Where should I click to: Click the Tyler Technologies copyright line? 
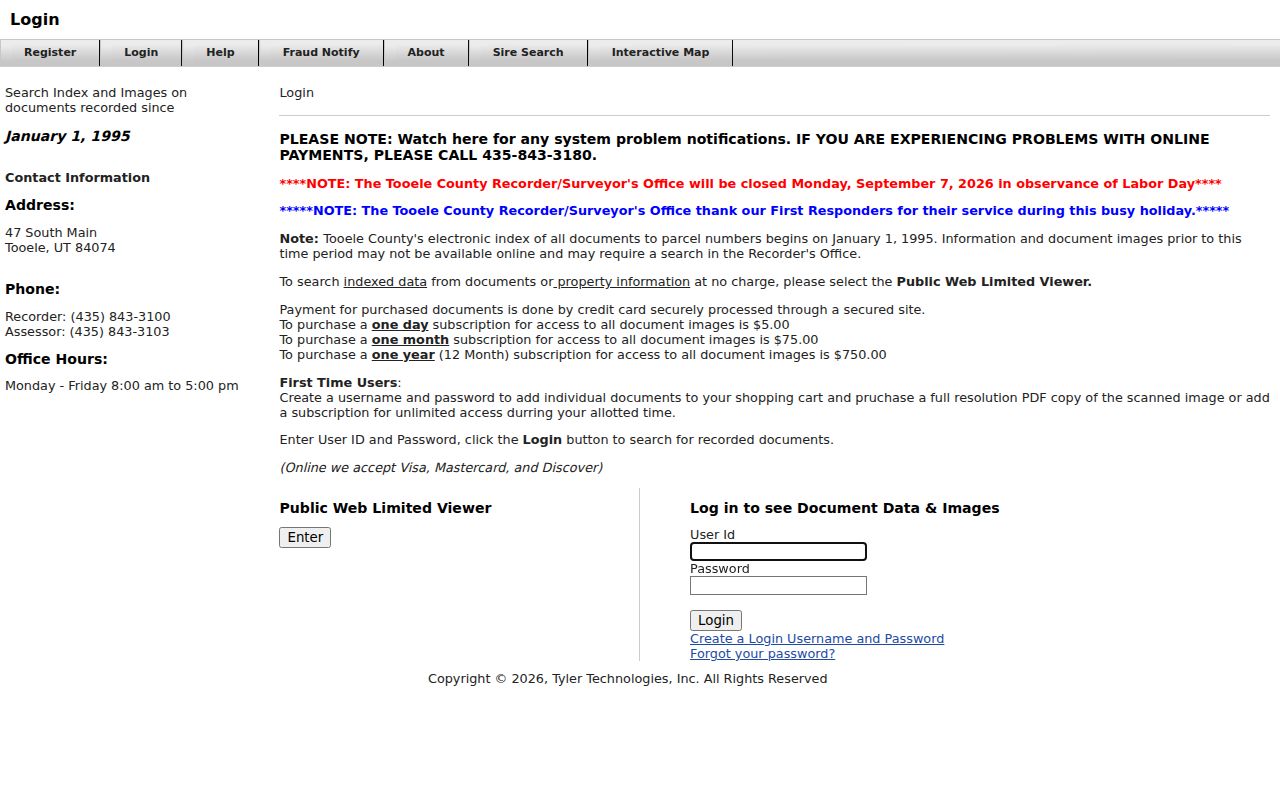coord(627,679)
